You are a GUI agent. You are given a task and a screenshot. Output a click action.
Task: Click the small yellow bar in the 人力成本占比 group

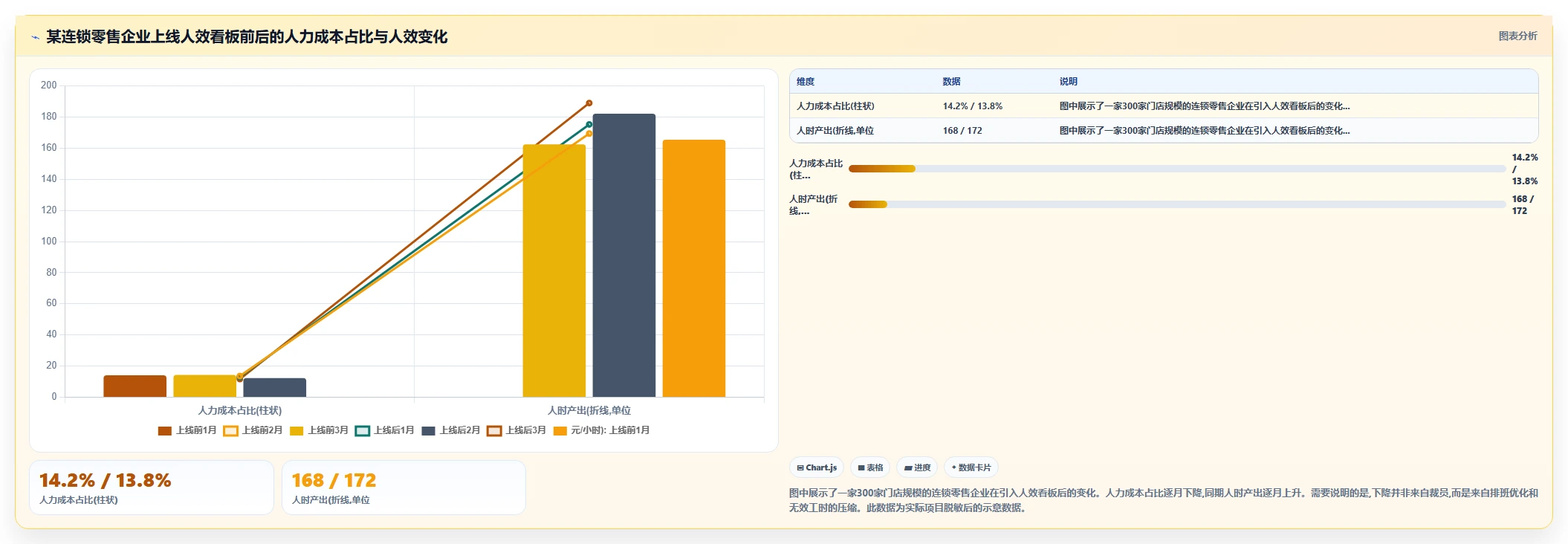pos(205,386)
